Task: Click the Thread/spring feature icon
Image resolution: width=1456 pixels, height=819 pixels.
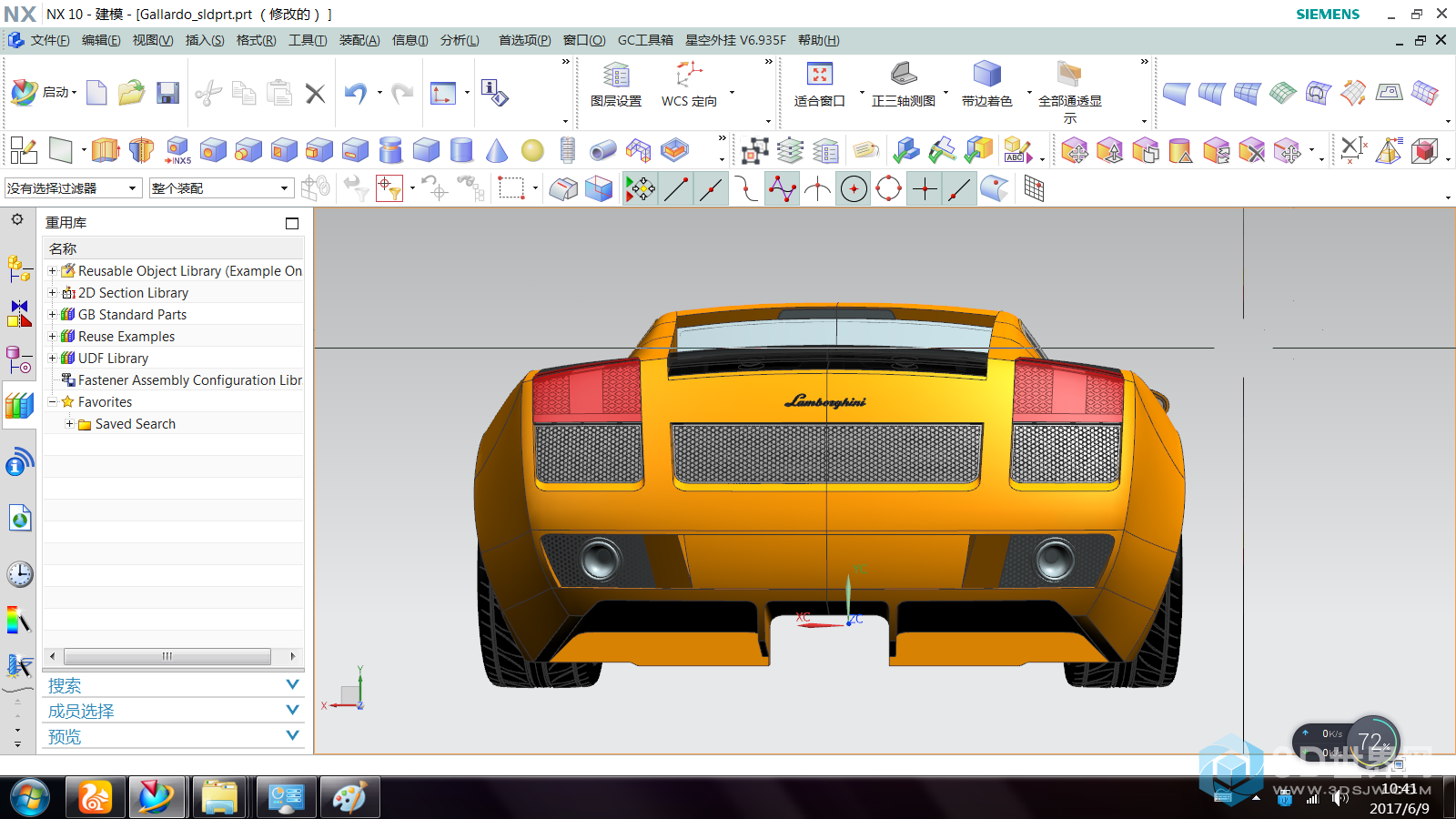Action: pos(568,150)
